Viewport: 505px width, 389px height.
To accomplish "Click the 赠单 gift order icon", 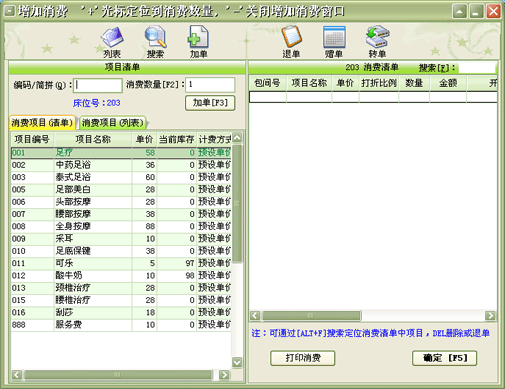I will (x=334, y=42).
